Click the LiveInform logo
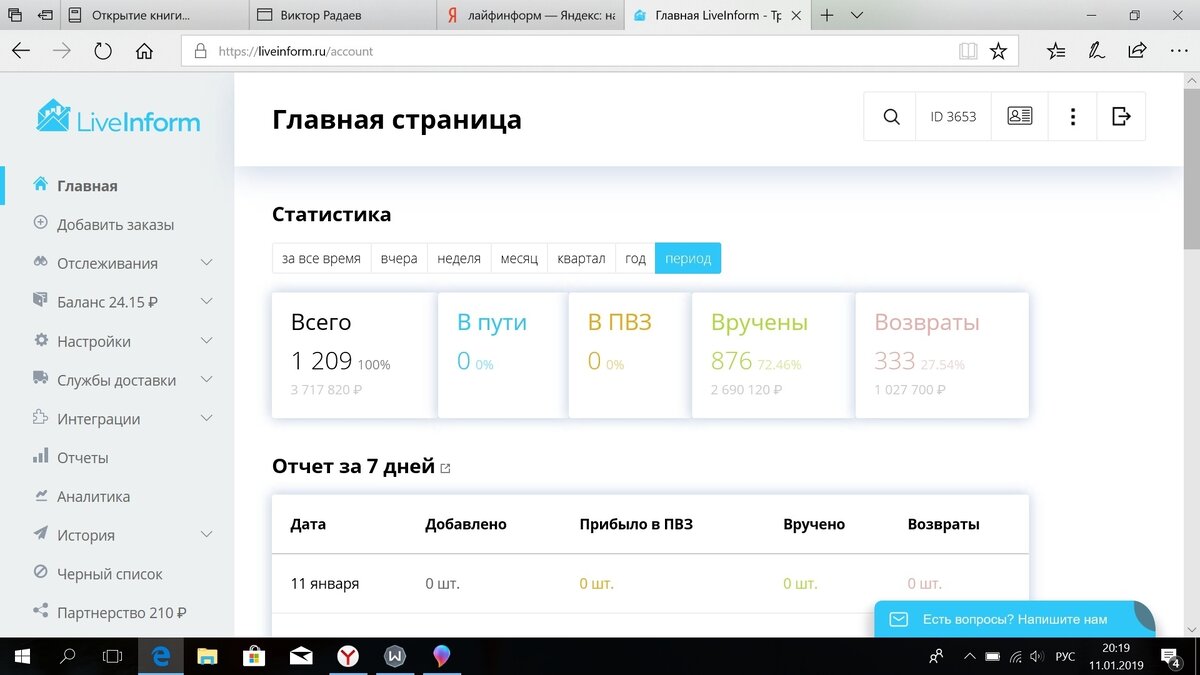 pos(115,118)
